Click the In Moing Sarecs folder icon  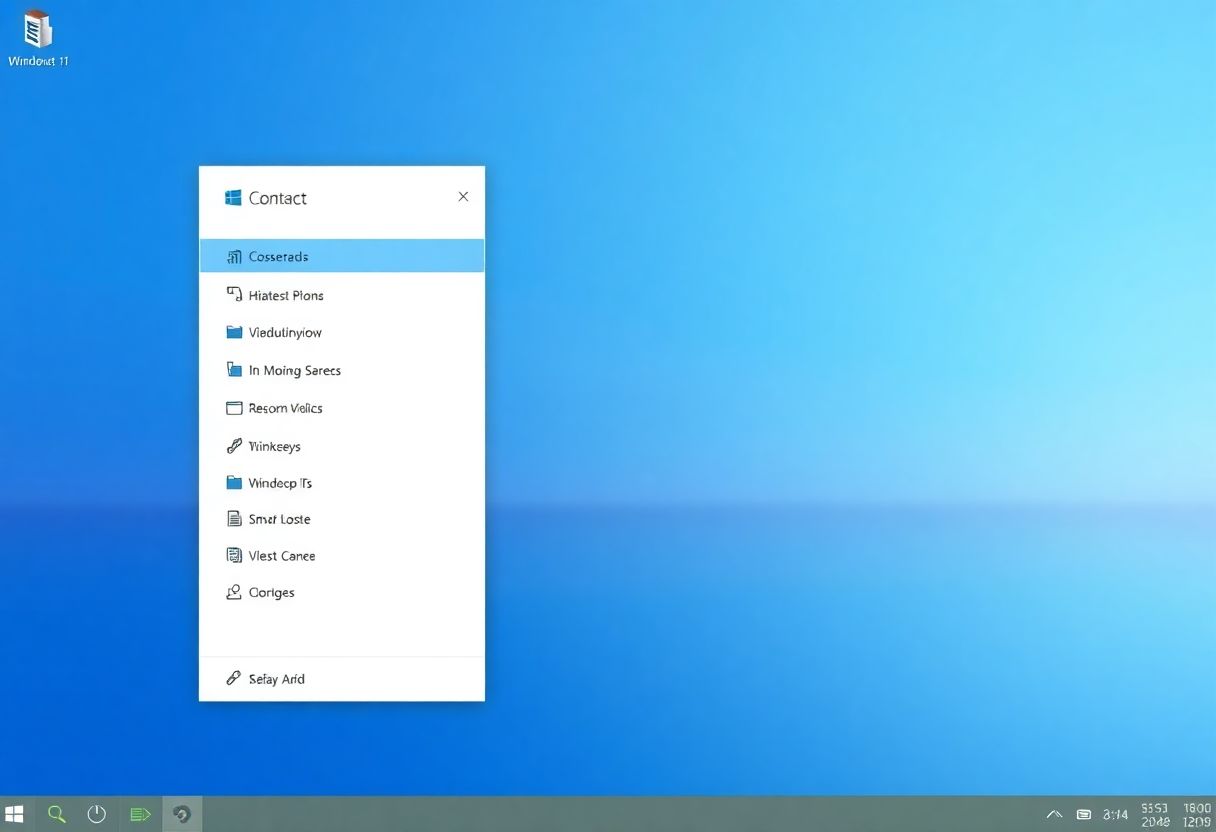[235, 370]
